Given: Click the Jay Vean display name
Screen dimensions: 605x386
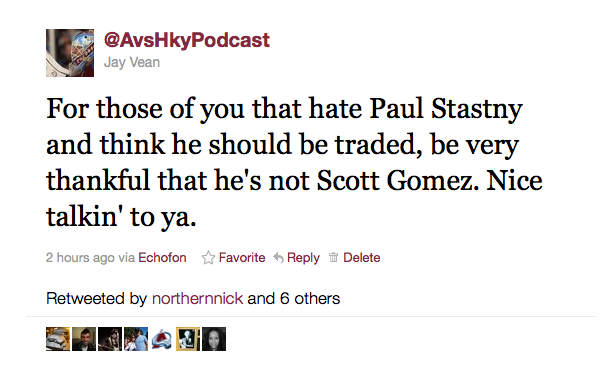Looking at the screenshot, I should [132, 63].
